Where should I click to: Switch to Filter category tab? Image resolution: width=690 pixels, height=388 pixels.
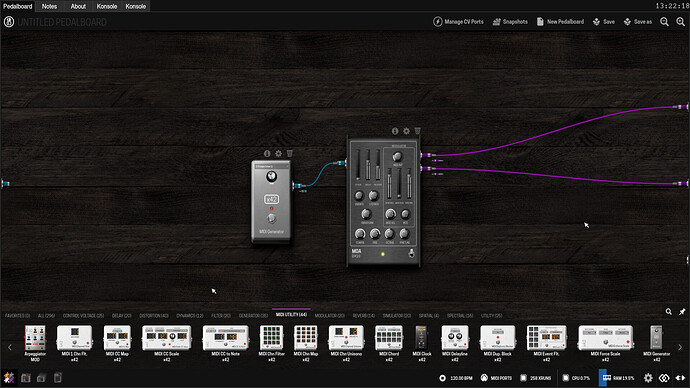221,315
